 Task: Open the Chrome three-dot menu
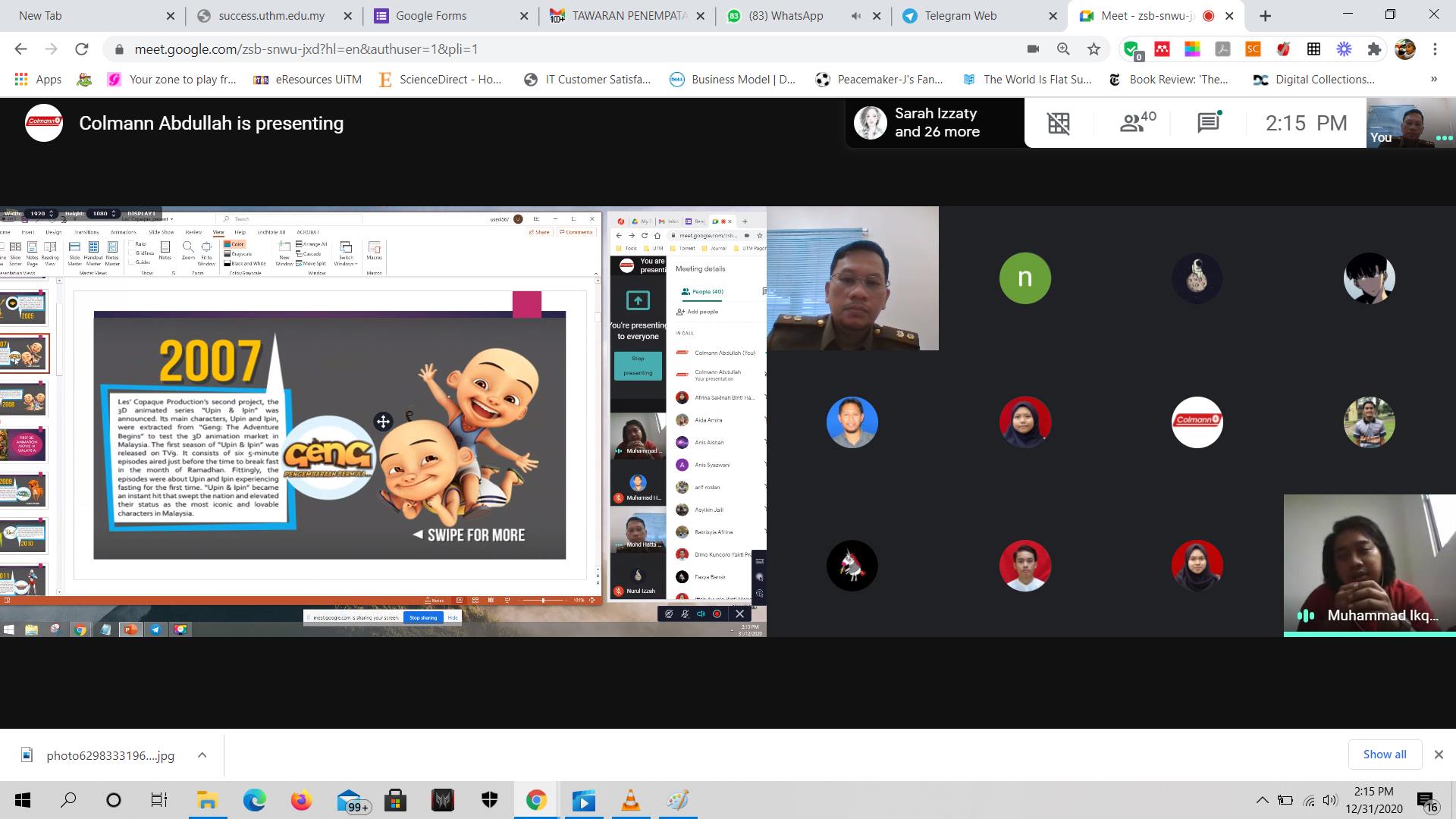[x=1435, y=49]
